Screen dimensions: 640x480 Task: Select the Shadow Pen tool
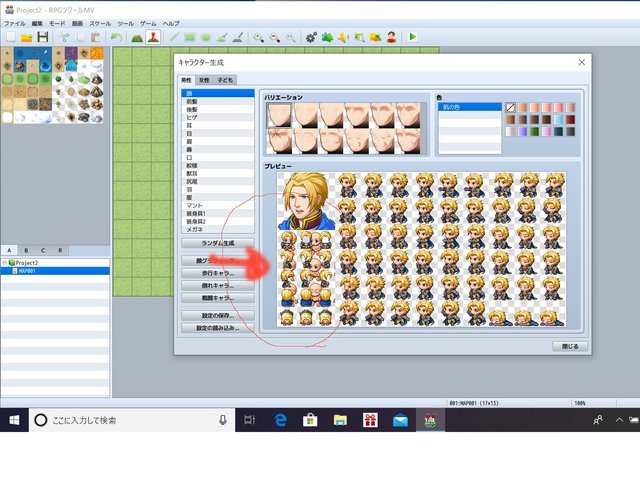238,38
